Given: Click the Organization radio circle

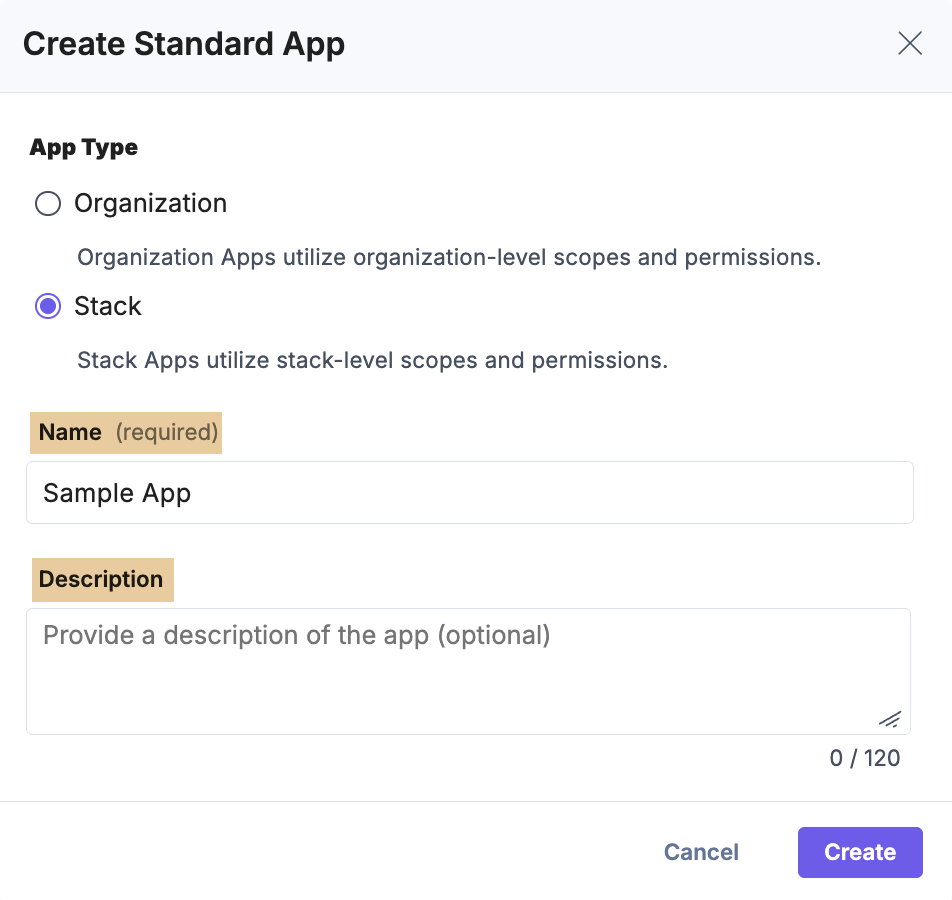Looking at the screenshot, I should click(47, 203).
